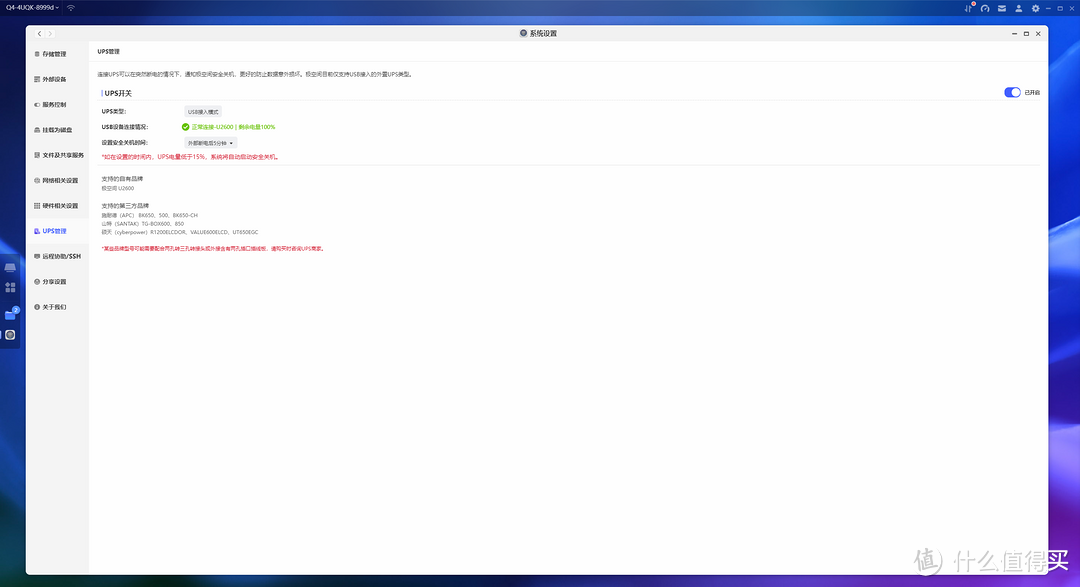
Task: Open the speed gauge monitor icon
Action: point(985,8)
